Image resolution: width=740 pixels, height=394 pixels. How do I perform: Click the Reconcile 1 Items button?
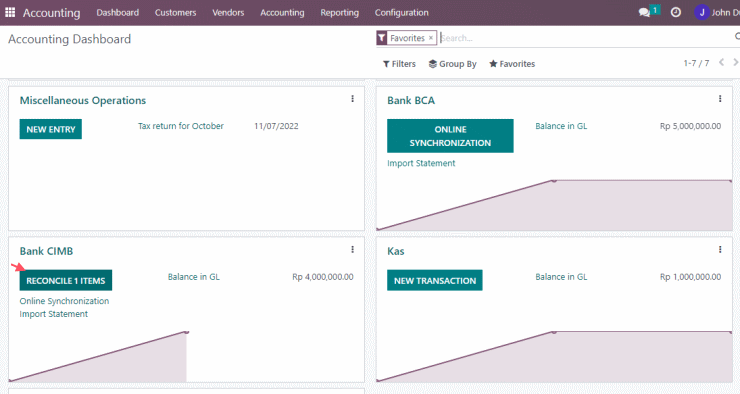(x=66, y=280)
